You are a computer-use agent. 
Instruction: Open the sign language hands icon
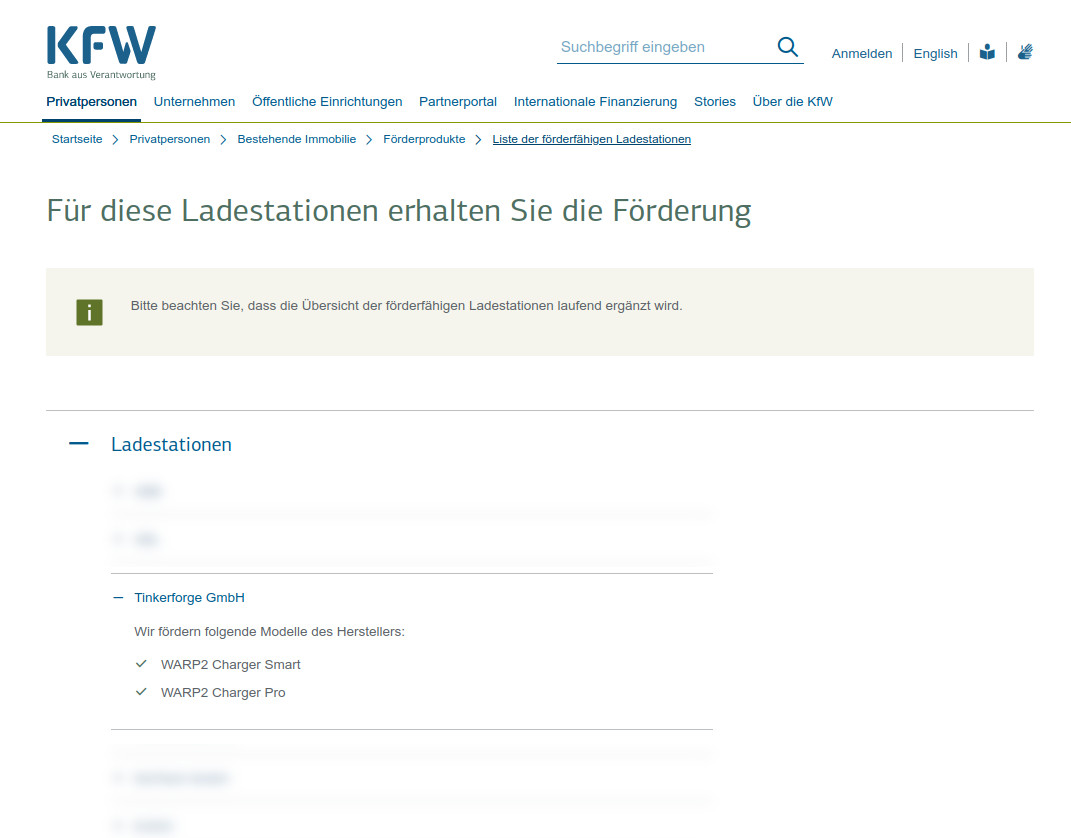(1025, 53)
